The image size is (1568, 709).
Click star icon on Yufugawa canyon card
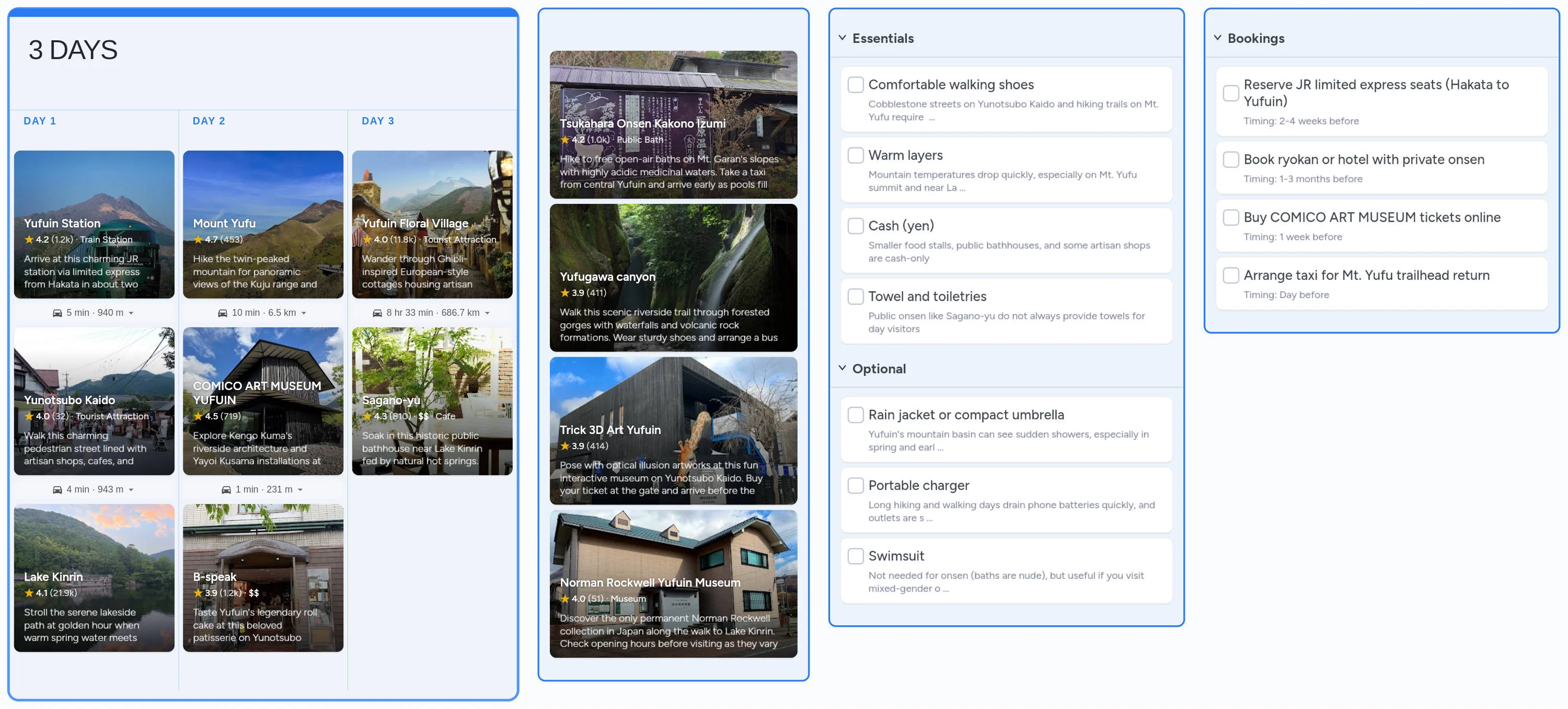565,293
